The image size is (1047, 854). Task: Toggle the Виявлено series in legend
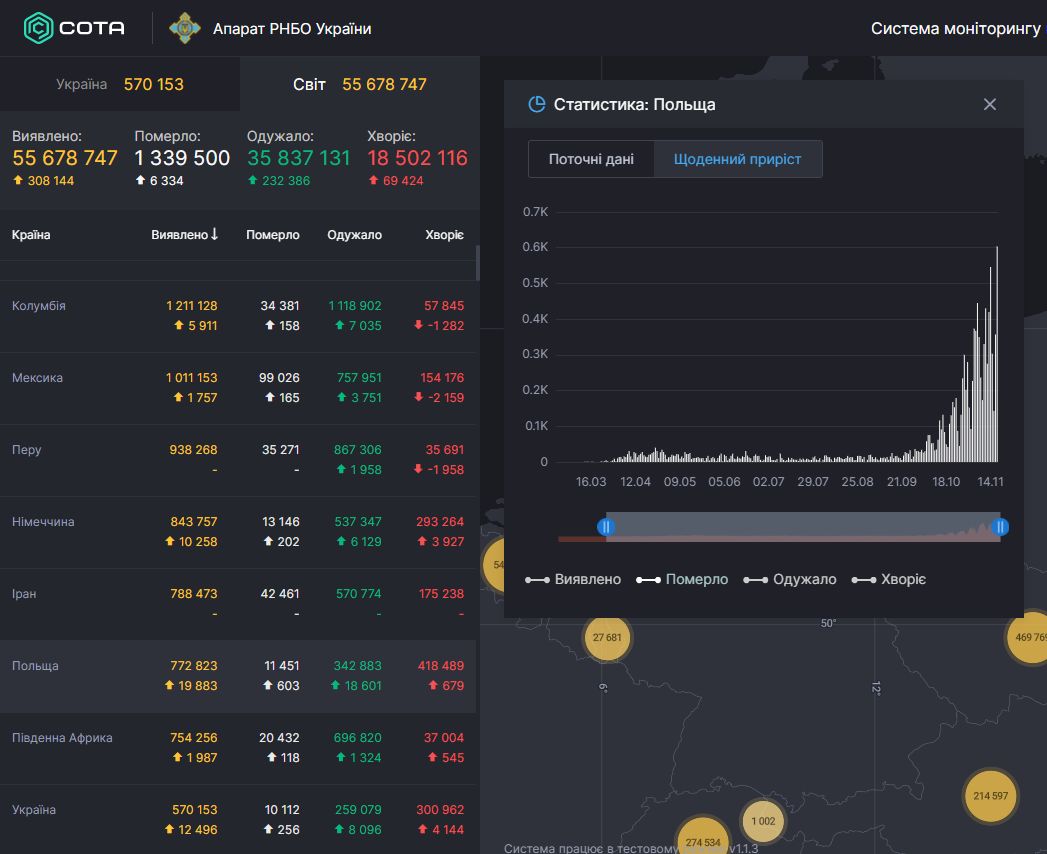(x=574, y=579)
